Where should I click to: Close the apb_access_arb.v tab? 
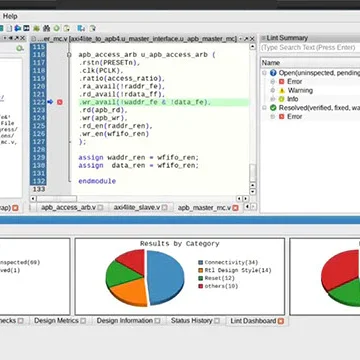(x=100, y=207)
